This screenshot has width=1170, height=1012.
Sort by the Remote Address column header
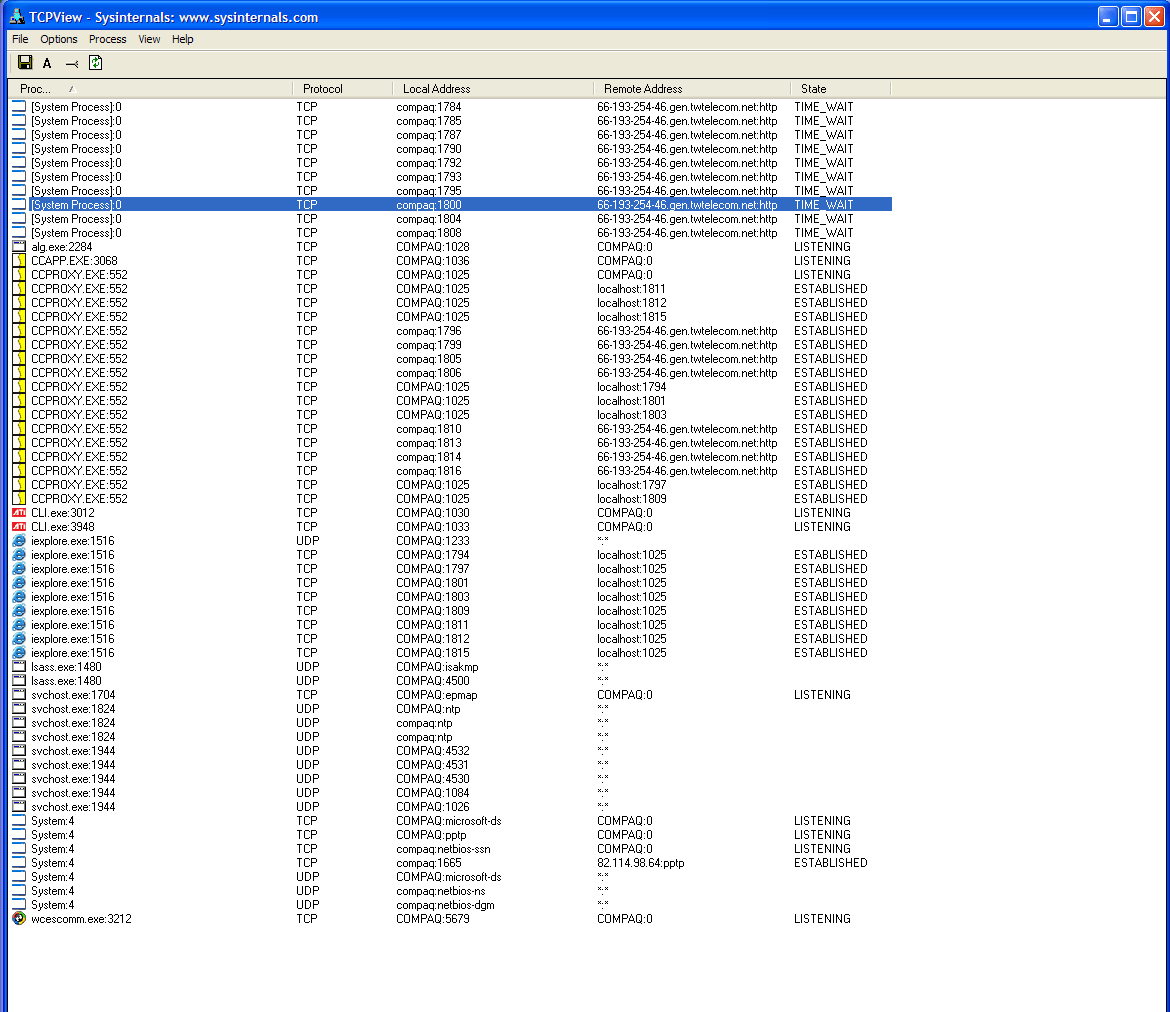[692, 89]
